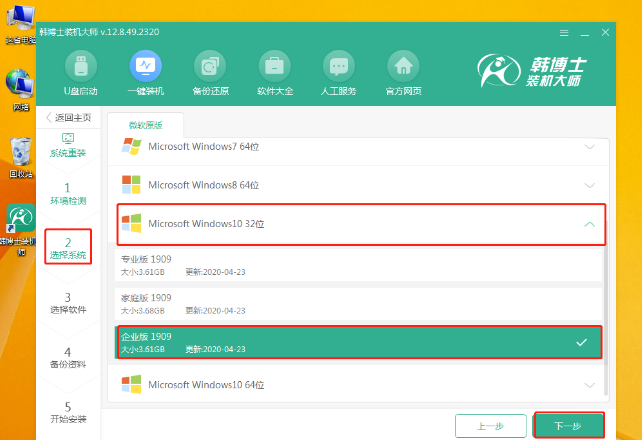Click the Windows7 64位 flag icon
Viewport: 642px width, 440px height.
click(x=131, y=146)
